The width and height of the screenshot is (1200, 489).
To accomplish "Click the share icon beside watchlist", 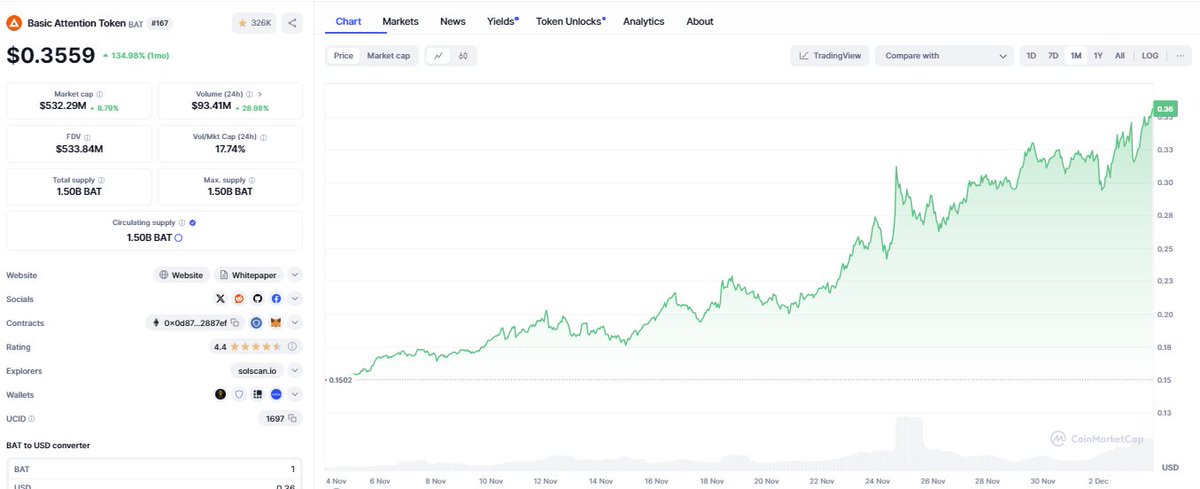I will click(292, 22).
